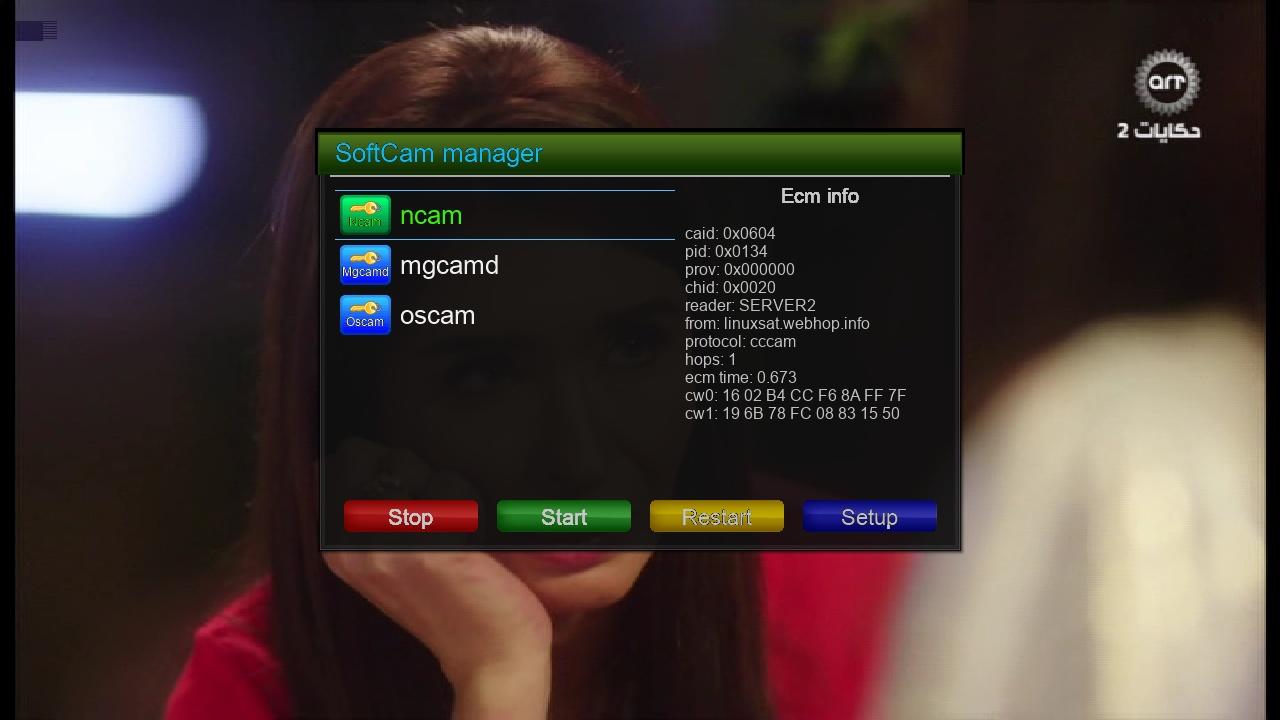Image resolution: width=1280 pixels, height=720 pixels.
Task: Click the ecm time: 0.673 line
Action: (741, 377)
